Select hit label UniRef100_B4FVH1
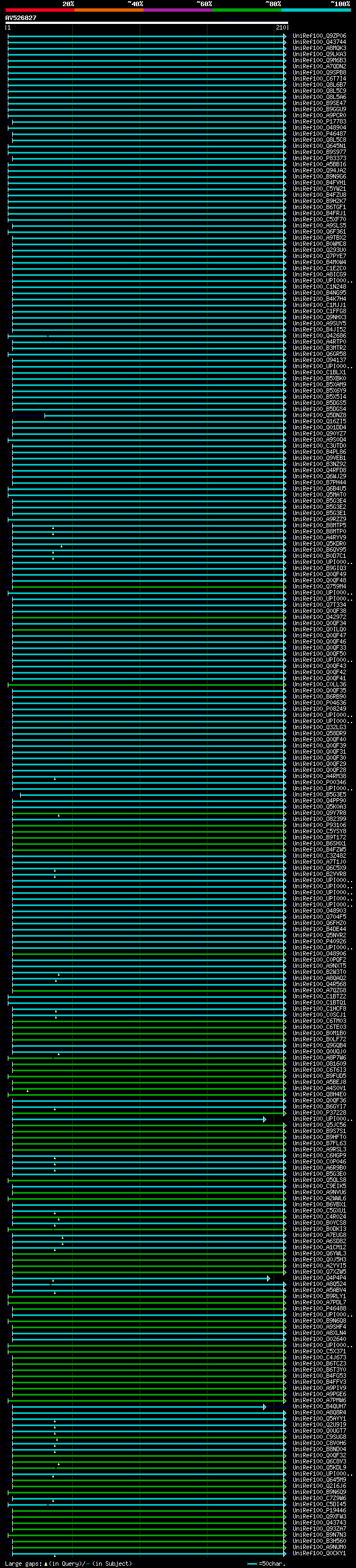Screen dimensions: 356x1568 click(x=319, y=182)
